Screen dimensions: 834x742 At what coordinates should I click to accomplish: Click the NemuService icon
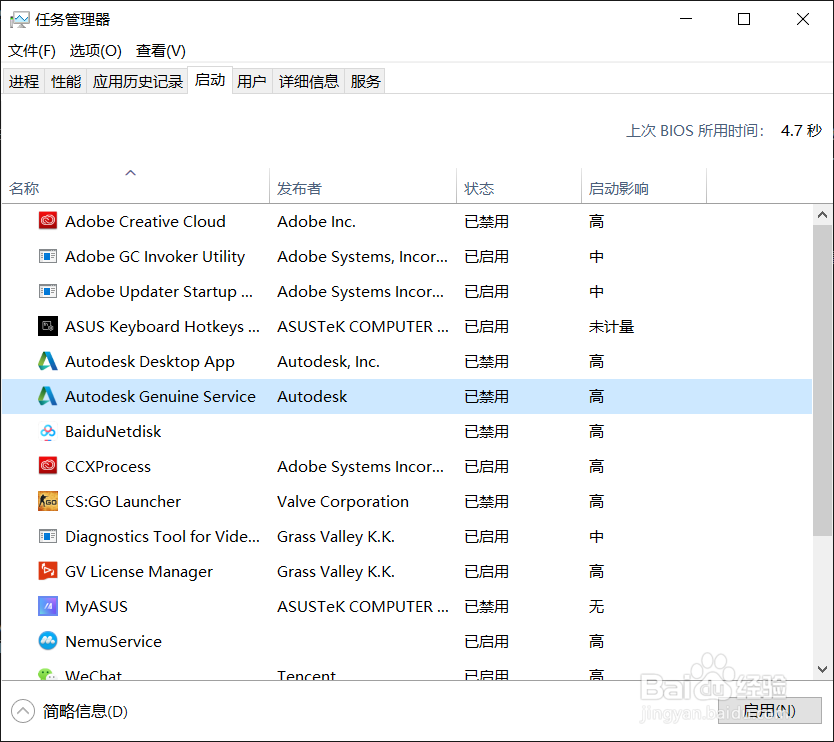(x=48, y=641)
